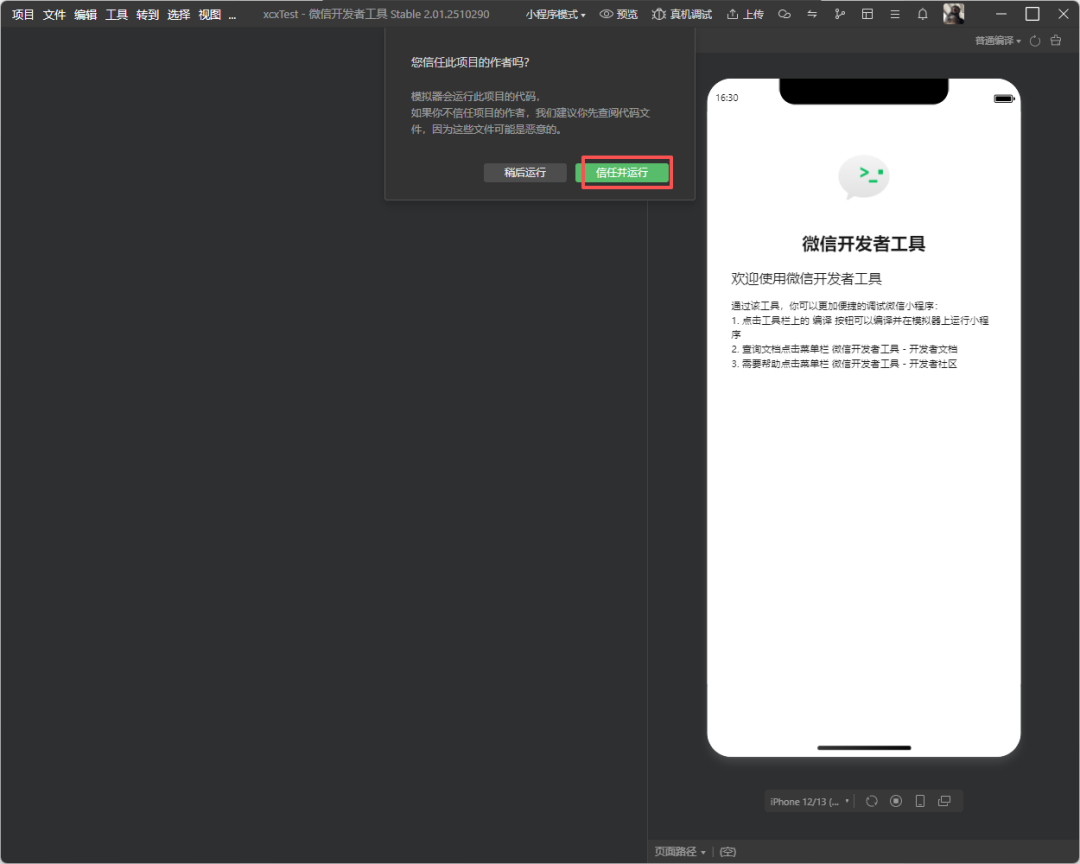The width and height of the screenshot is (1080, 864).
Task: Open the 普通编译 compile mode dropdown
Action: (996, 40)
